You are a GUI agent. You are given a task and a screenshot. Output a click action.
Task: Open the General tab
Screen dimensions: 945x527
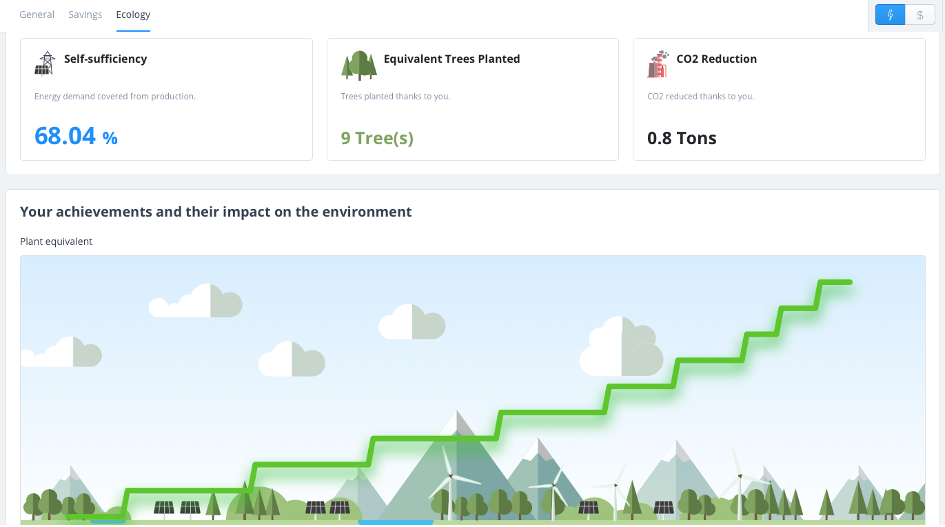[x=37, y=14]
